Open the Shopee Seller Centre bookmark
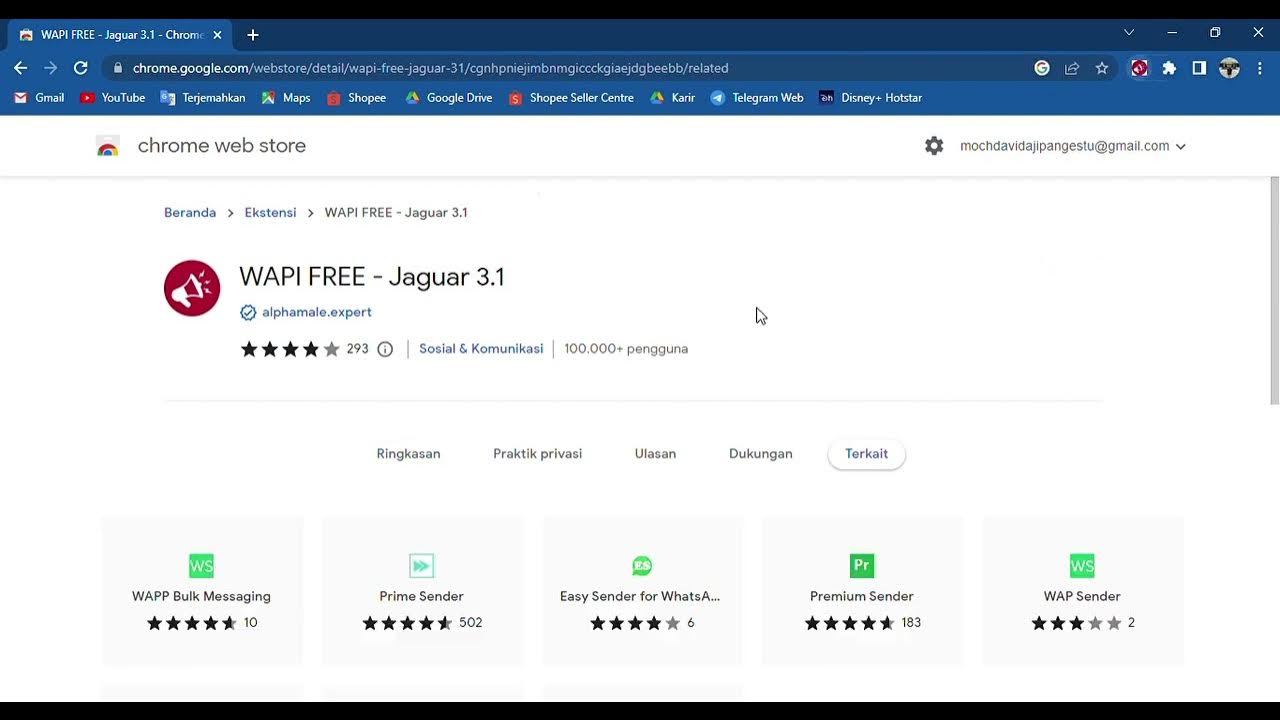The image size is (1280, 720). pyautogui.click(x=571, y=98)
